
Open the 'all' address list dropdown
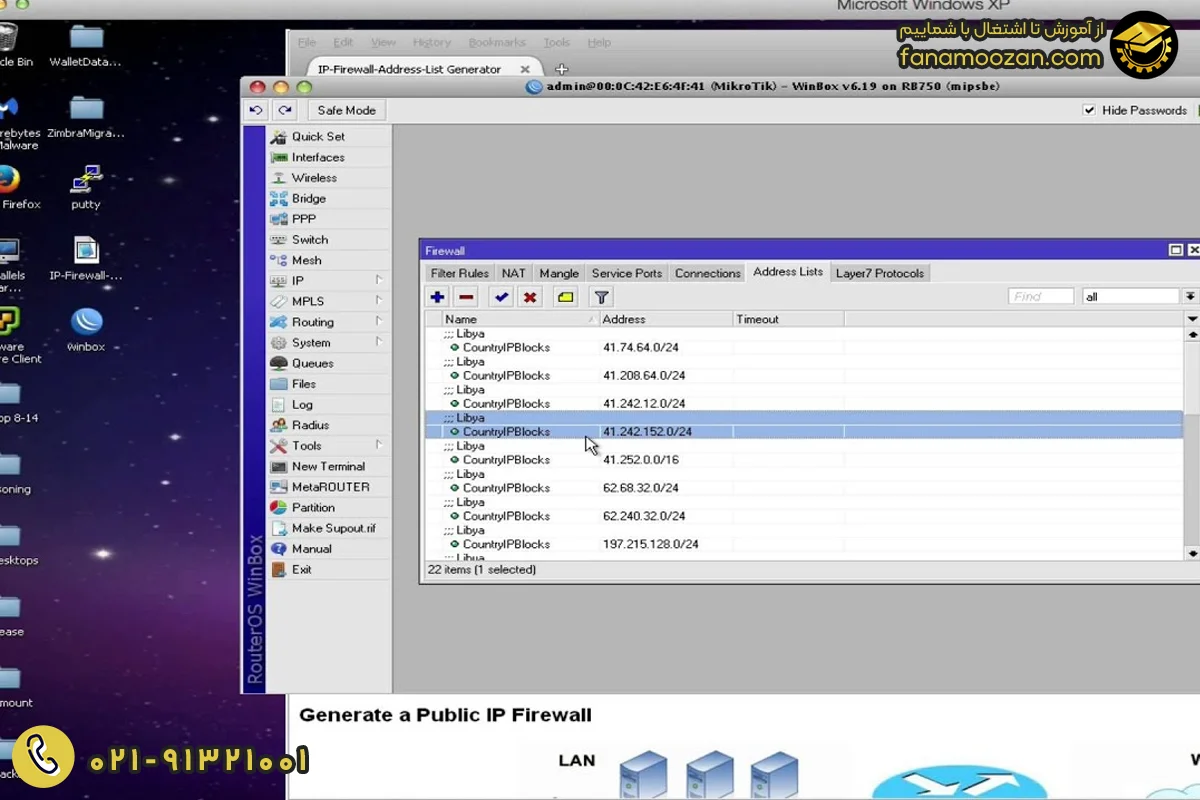pos(1190,297)
